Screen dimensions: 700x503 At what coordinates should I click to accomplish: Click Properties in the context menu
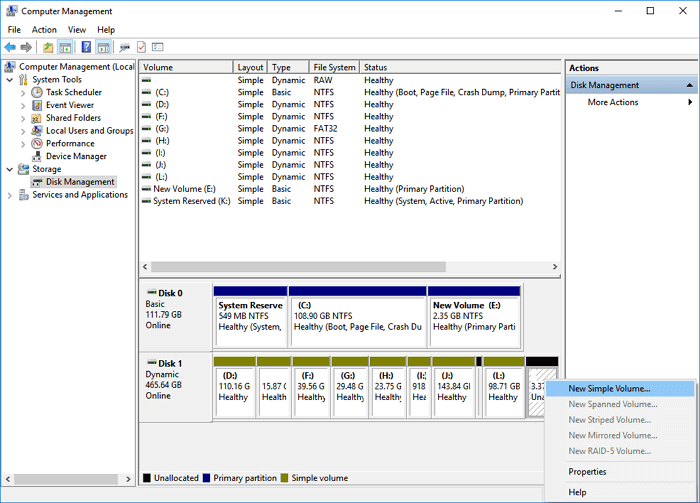point(587,472)
